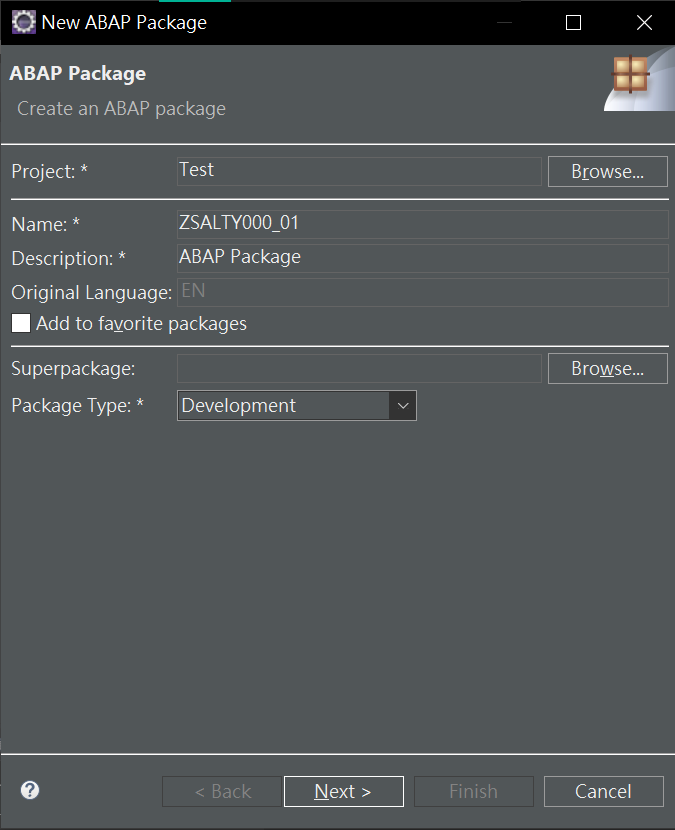
Task: Open the help question mark icon
Action: [x=30, y=790]
